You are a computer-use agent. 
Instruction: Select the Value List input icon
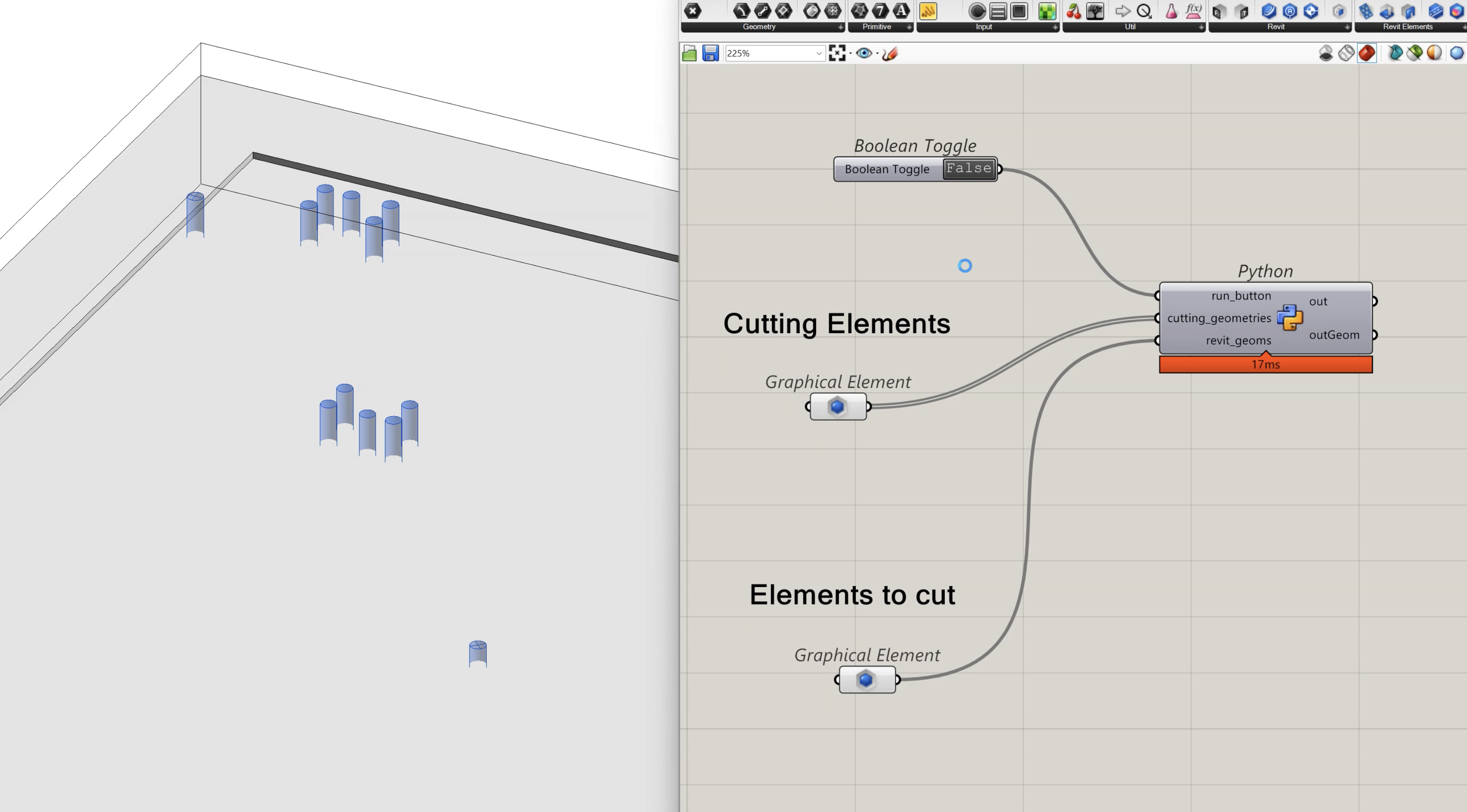click(x=998, y=11)
